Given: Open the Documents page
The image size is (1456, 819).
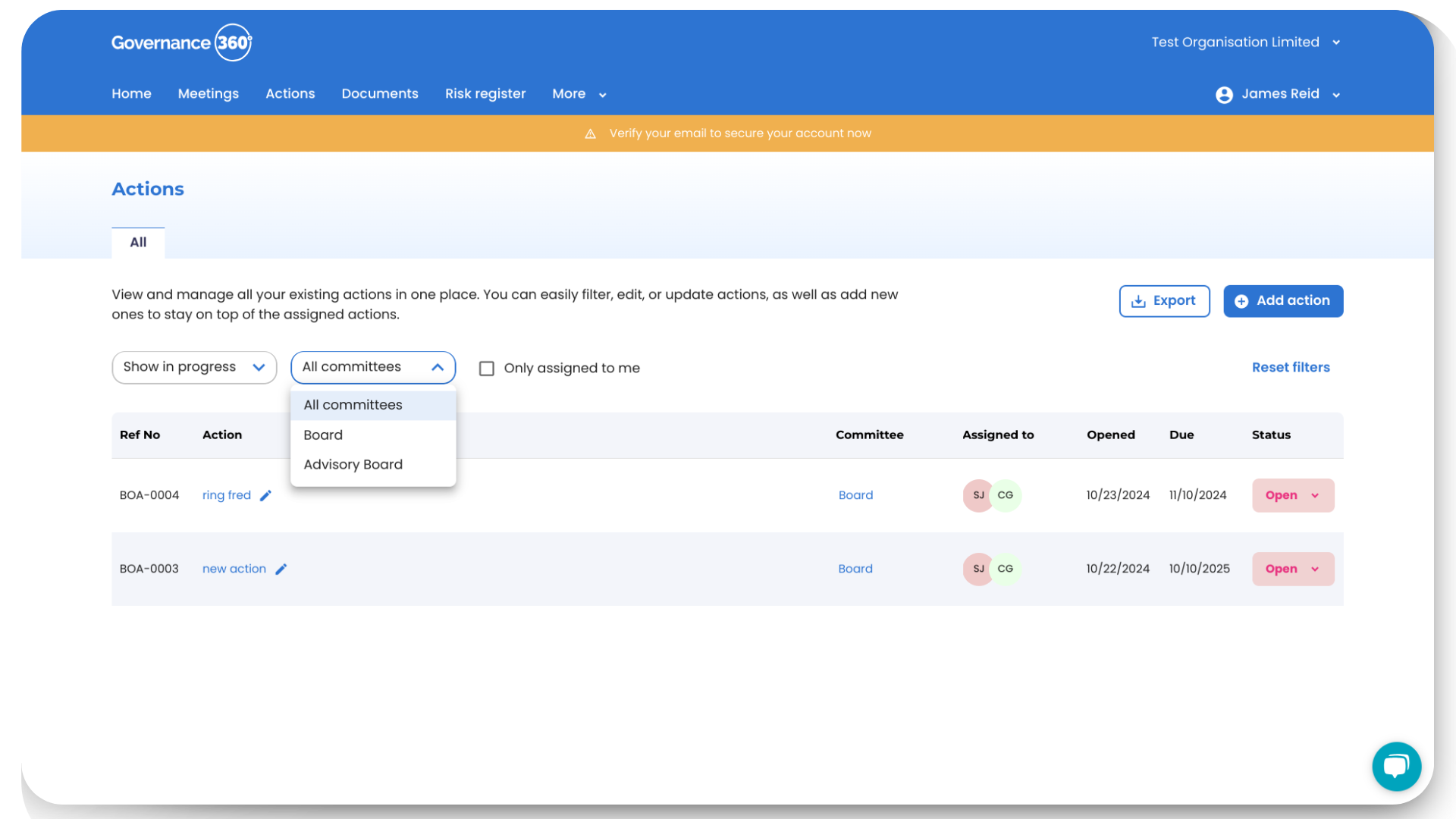Looking at the screenshot, I should point(380,94).
